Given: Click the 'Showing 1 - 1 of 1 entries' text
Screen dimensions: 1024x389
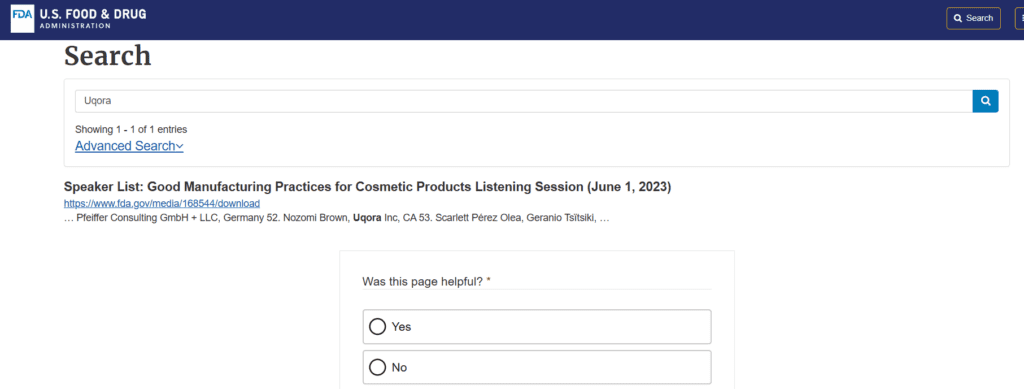Looking at the screenshot, I should coord(131,129).
